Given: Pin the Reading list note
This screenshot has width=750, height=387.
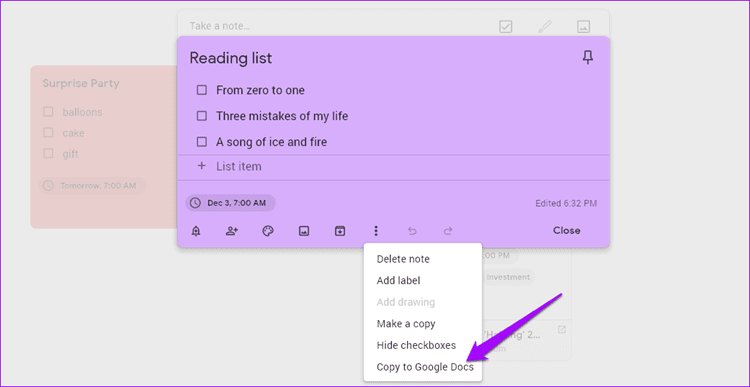Looking at the screenshot, I should (587, 58).
